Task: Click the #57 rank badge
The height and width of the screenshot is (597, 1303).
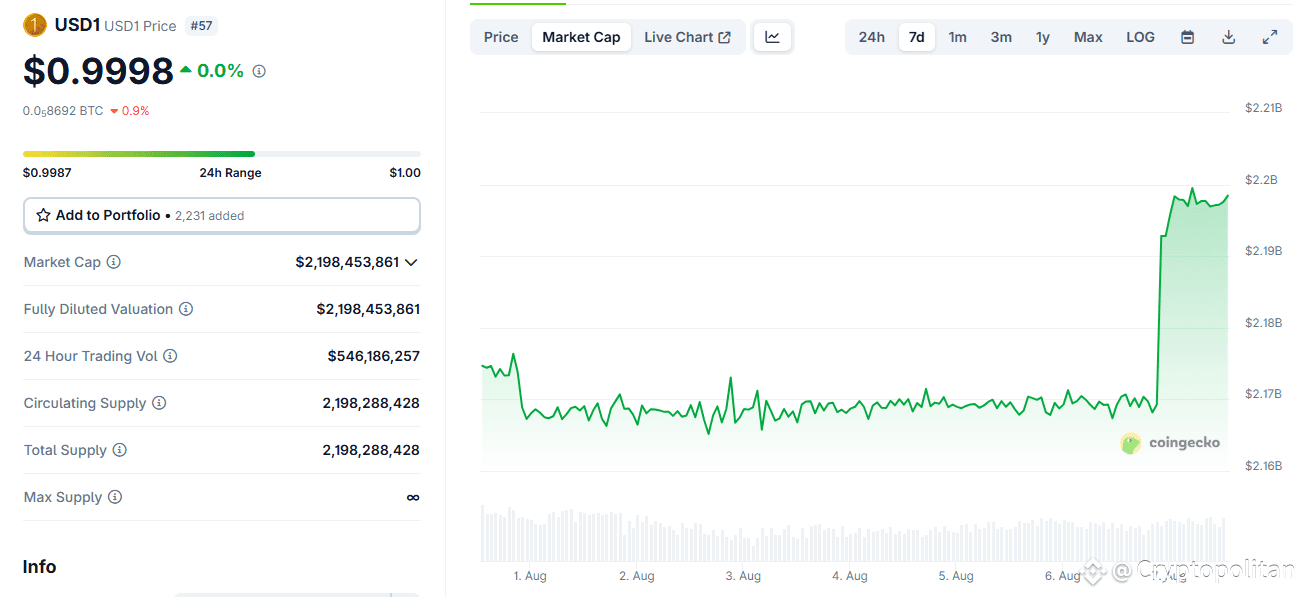Action: coord(202,26)
